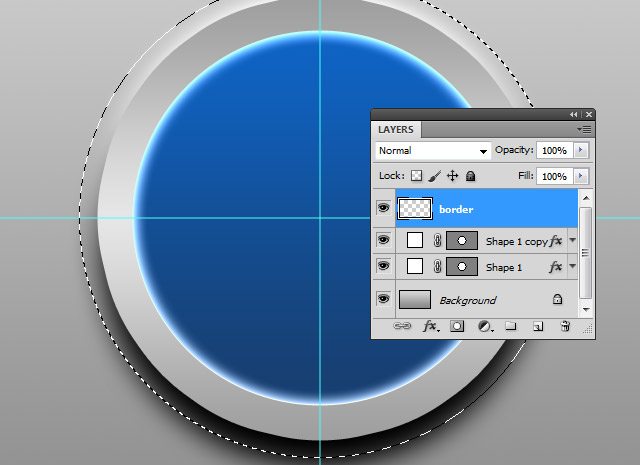The height and width of the screenshot is (465, 640).
Task: Expand effects of Shape 1 layer
Action: [x=572, y=266]
